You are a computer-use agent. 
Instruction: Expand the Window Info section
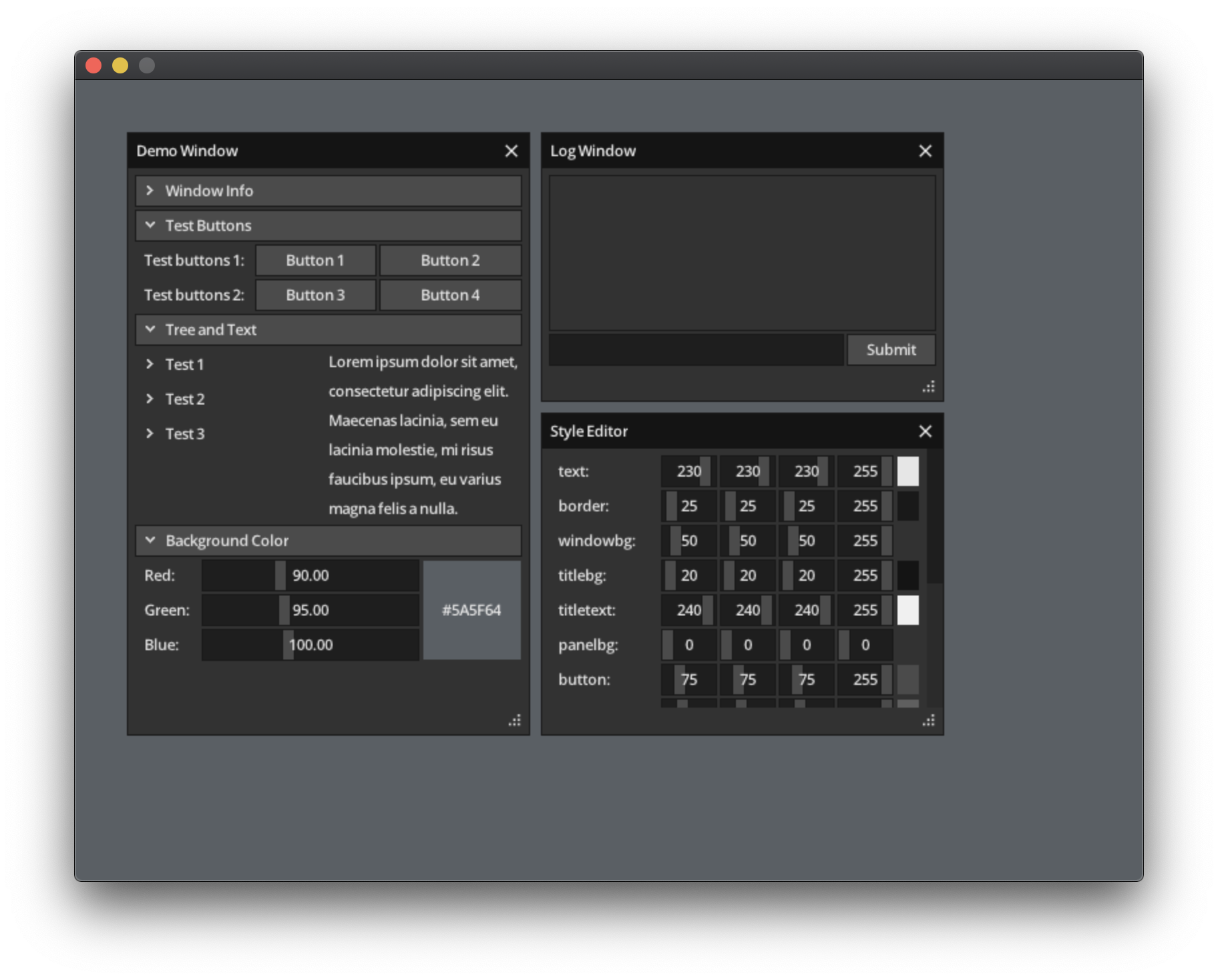[327, 191]
